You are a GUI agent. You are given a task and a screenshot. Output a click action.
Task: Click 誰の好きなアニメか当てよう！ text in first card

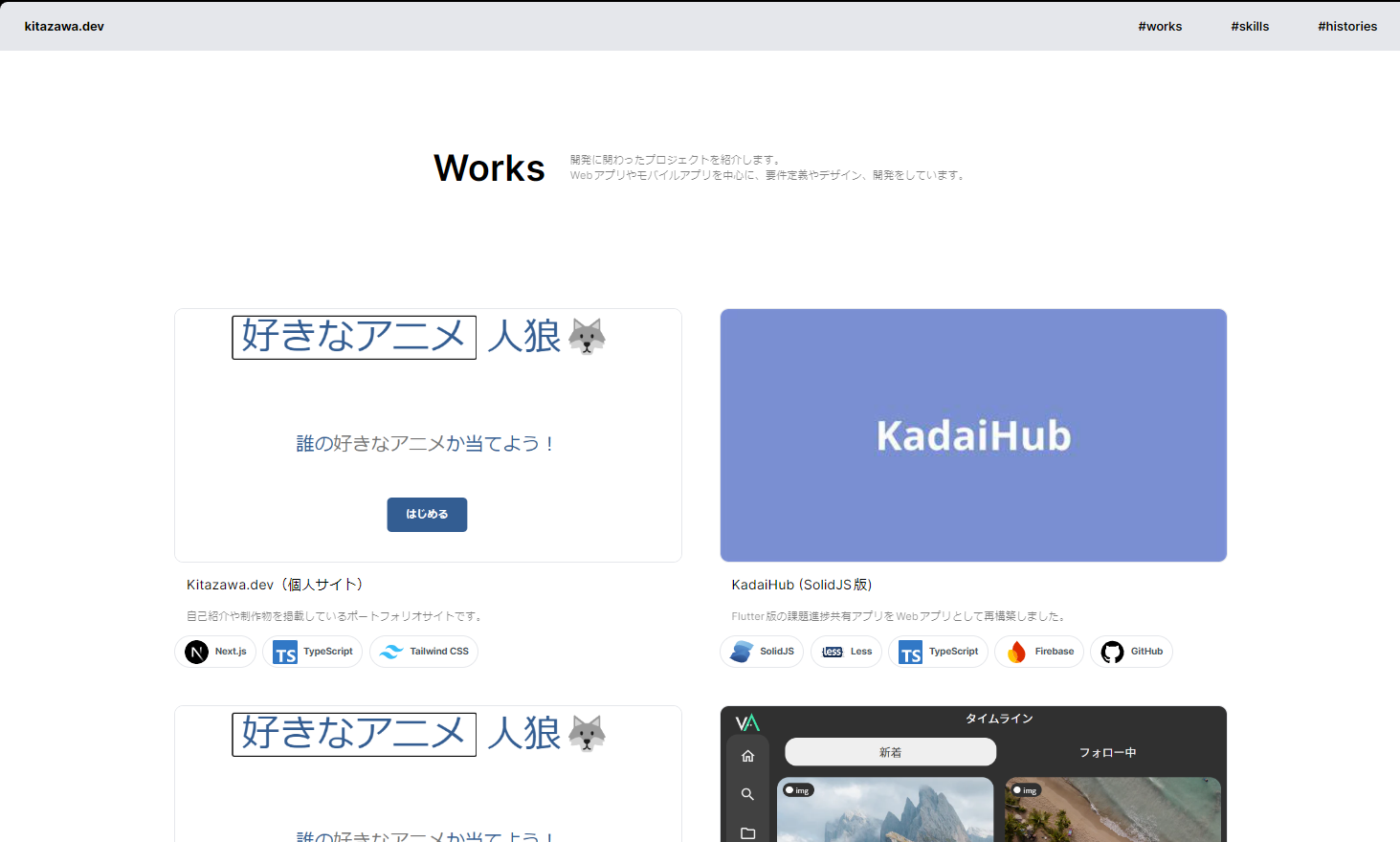point(427,443)
